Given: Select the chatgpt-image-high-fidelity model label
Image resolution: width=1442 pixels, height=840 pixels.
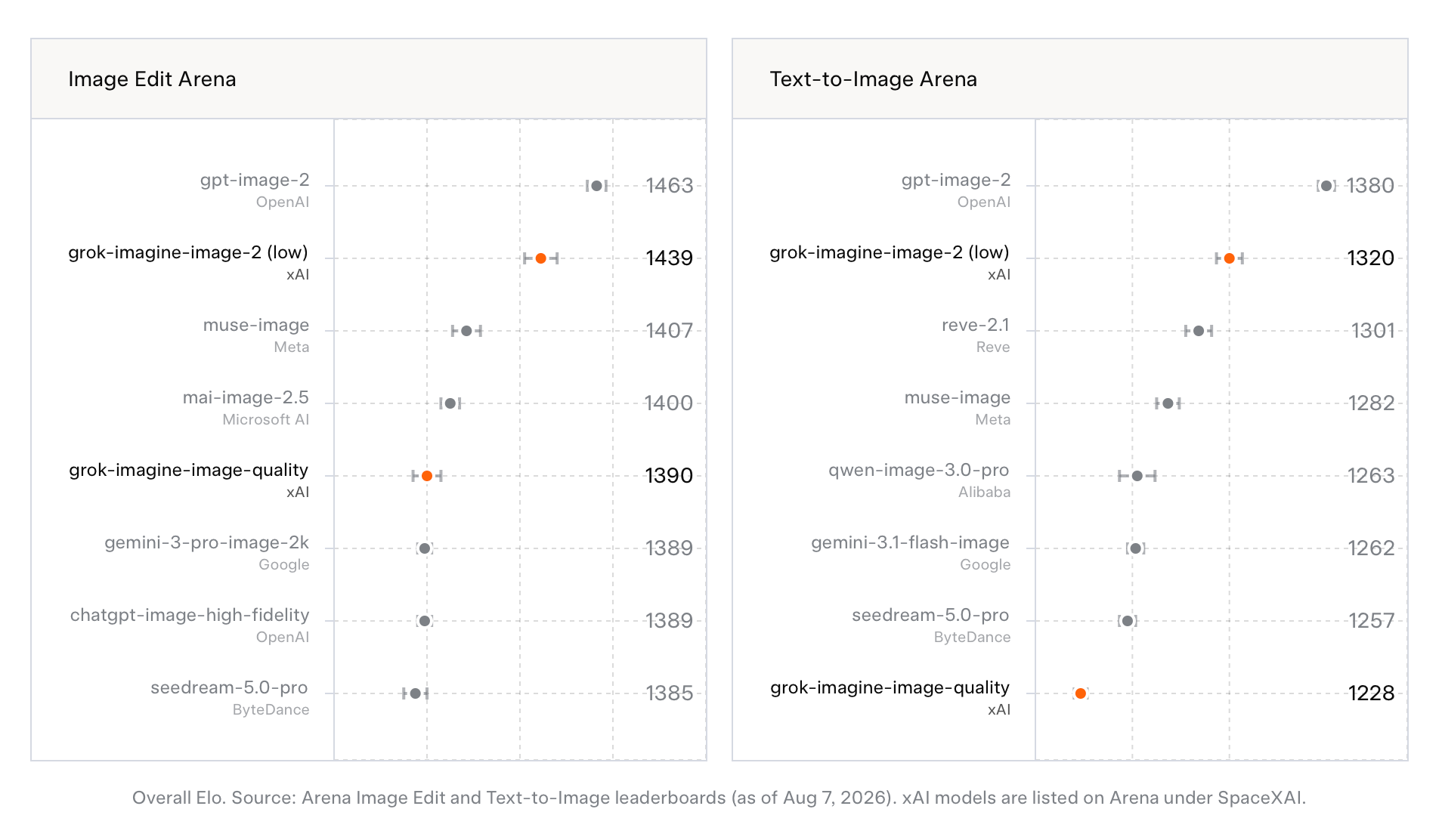Looking at the screenshot, I should (x=190, y=615).
